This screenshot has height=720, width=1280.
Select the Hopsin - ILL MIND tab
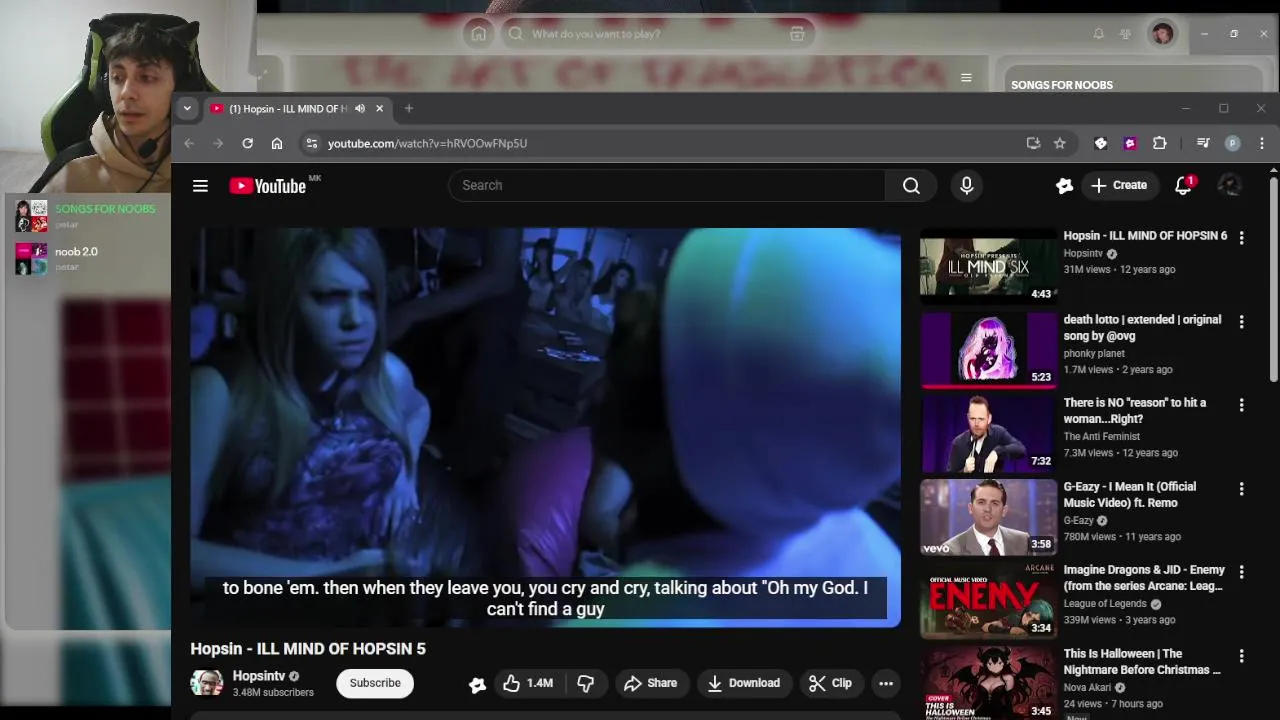[298, 108]
